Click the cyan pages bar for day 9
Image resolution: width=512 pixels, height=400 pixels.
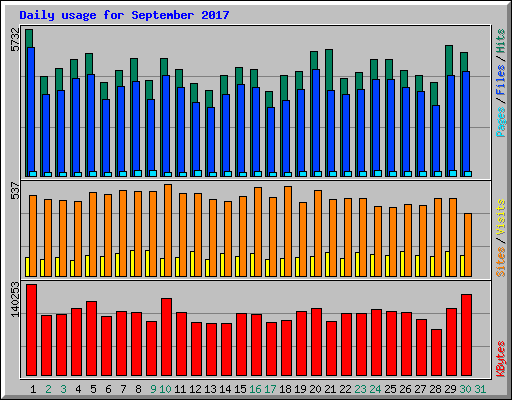153,173
